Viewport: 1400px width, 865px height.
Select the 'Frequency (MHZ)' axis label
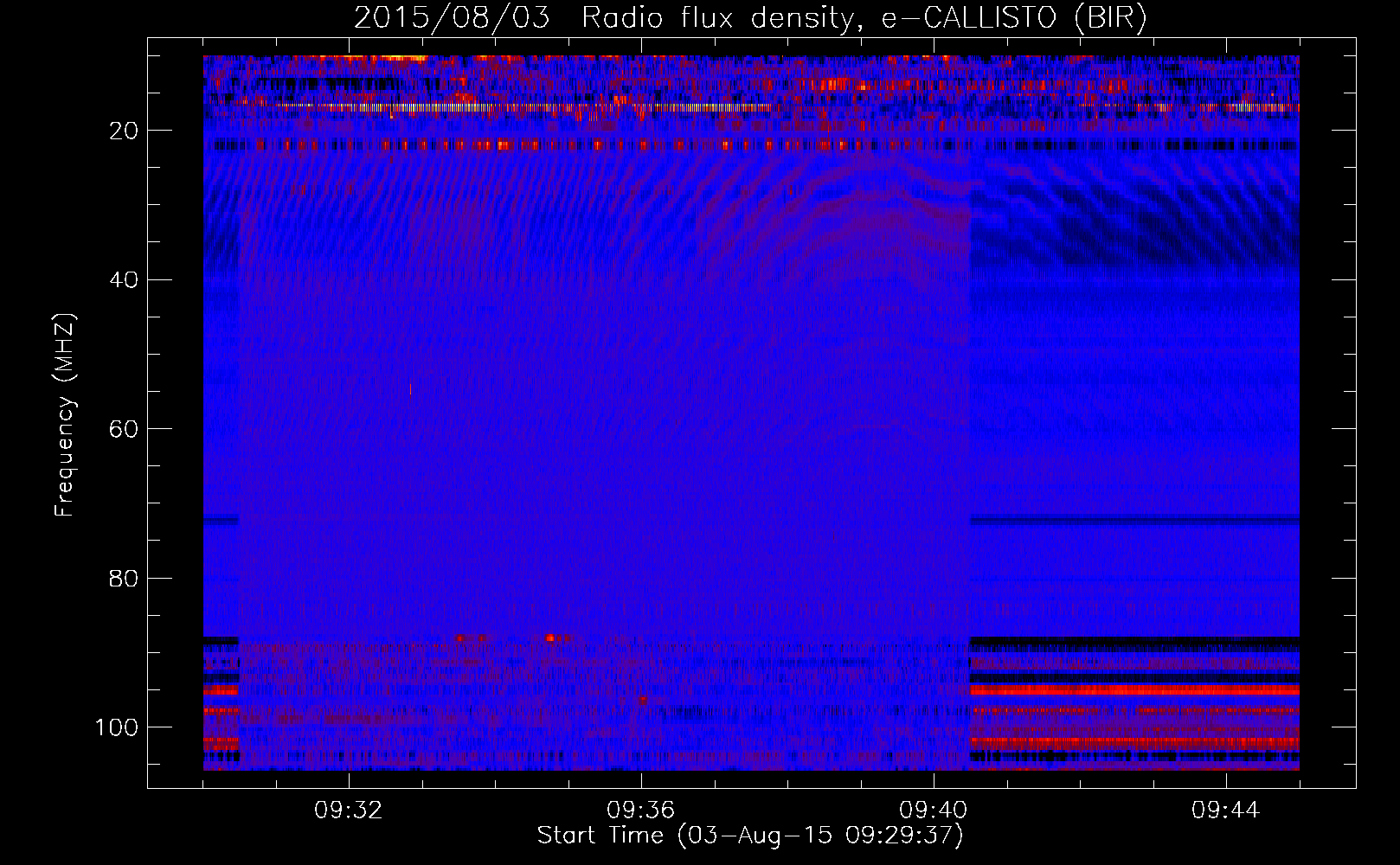point(65,415)
